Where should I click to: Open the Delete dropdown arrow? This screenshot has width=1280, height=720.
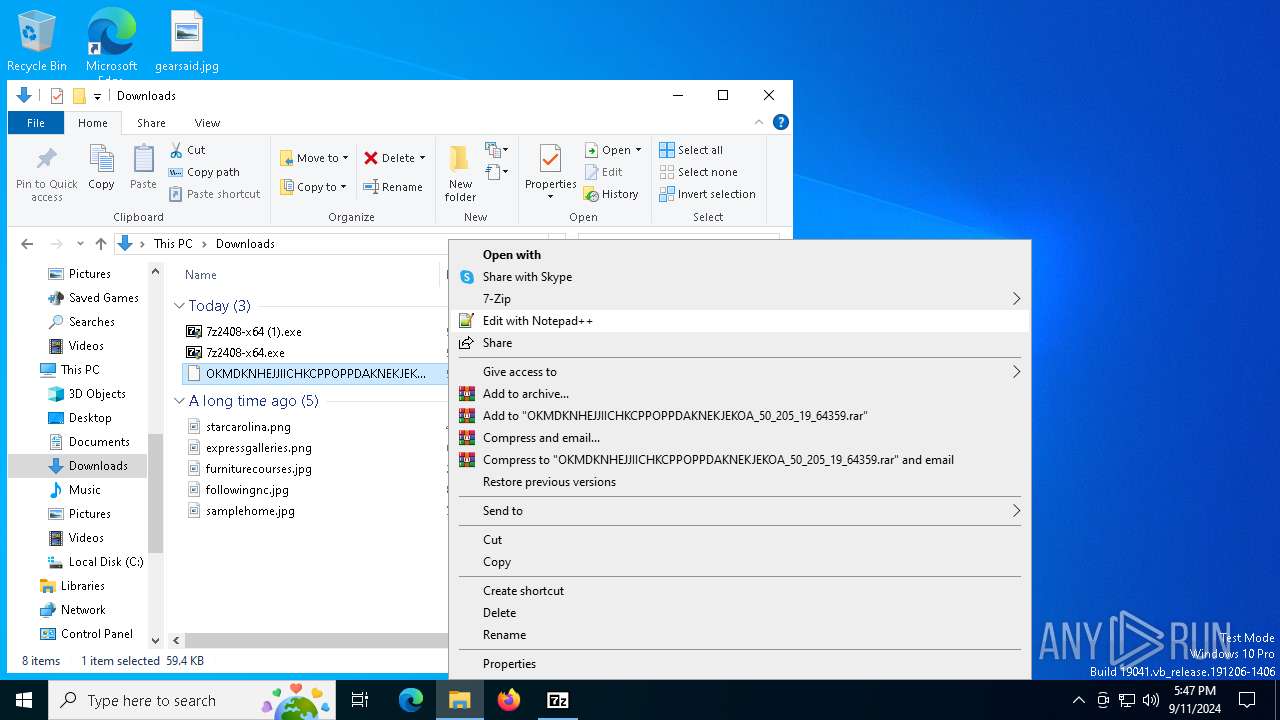coord(422,158)
